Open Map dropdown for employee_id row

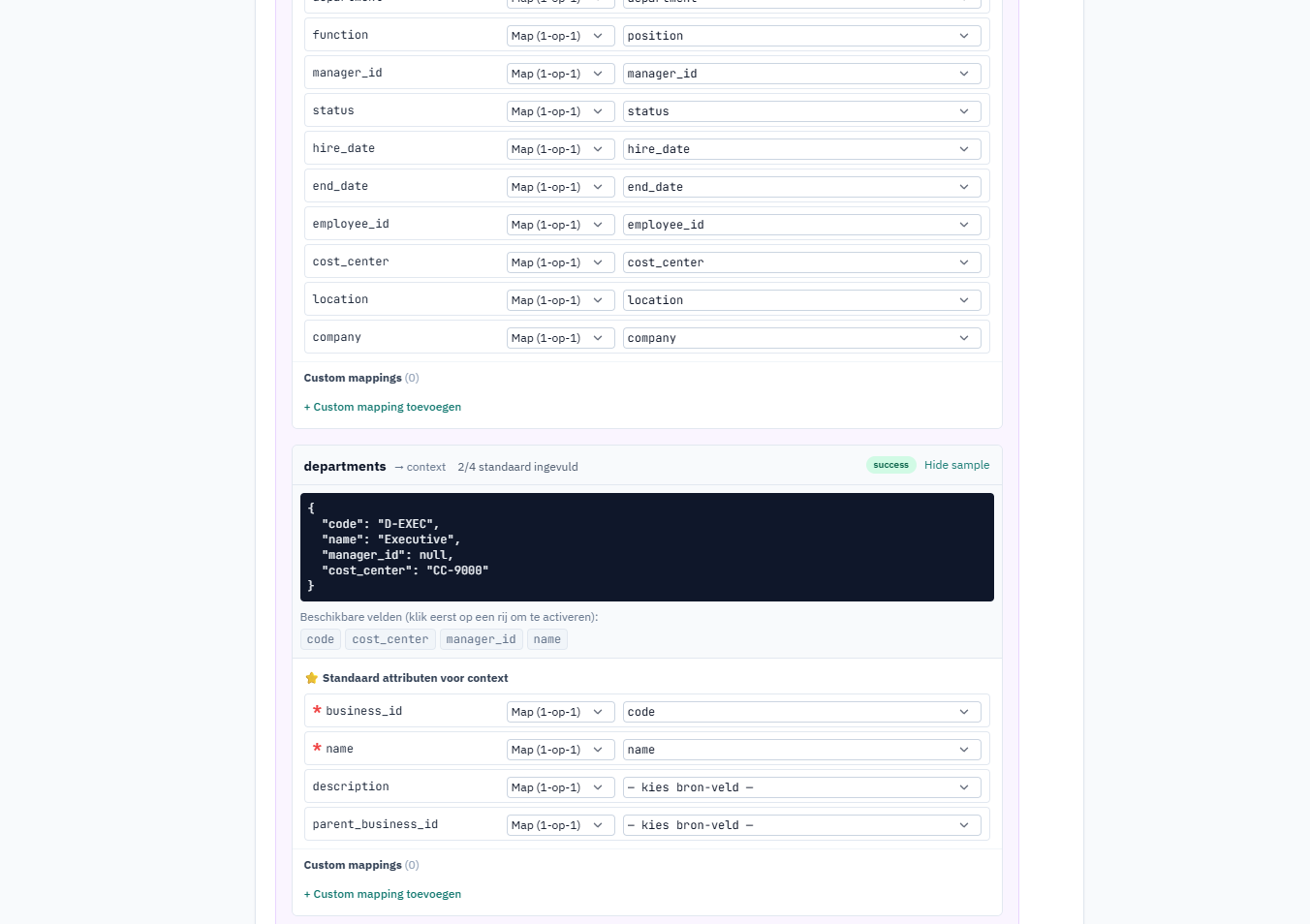pyautogui.click(x=560, y=225)
